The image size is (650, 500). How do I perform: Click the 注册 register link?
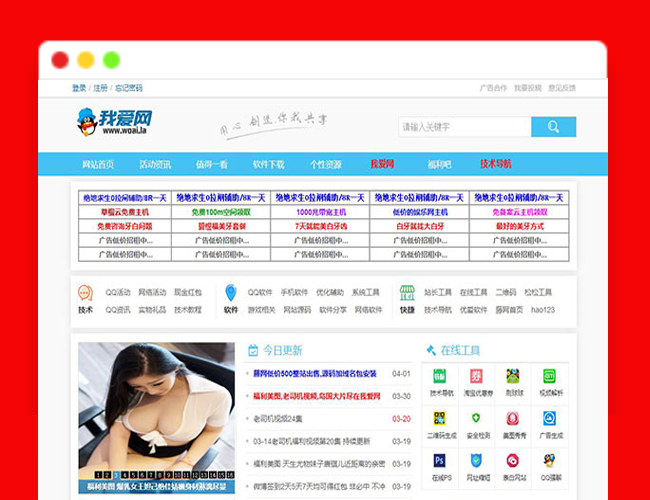(x=100, y=88)
